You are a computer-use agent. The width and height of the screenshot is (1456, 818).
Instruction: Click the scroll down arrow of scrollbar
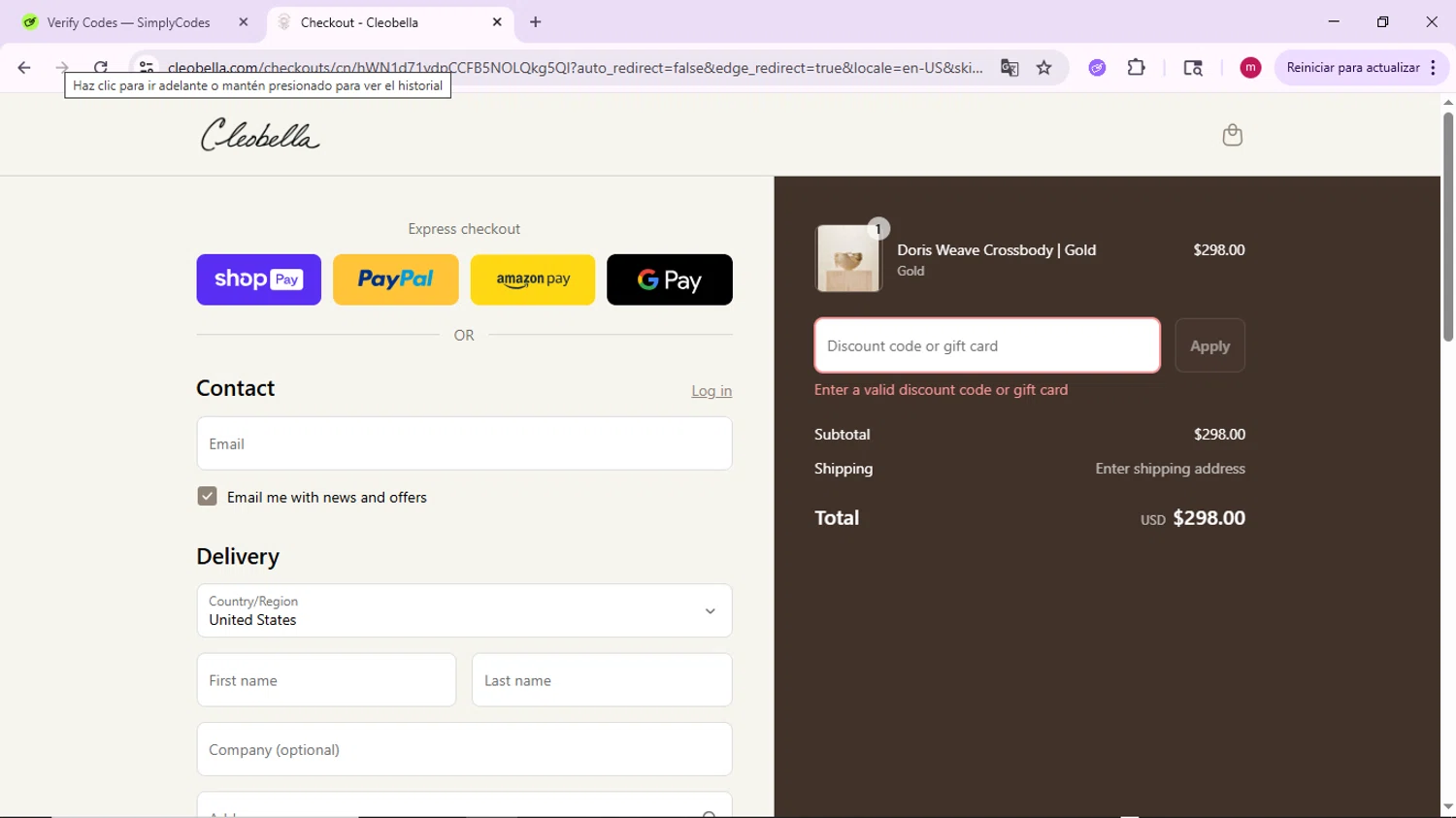coord(1447,807)
